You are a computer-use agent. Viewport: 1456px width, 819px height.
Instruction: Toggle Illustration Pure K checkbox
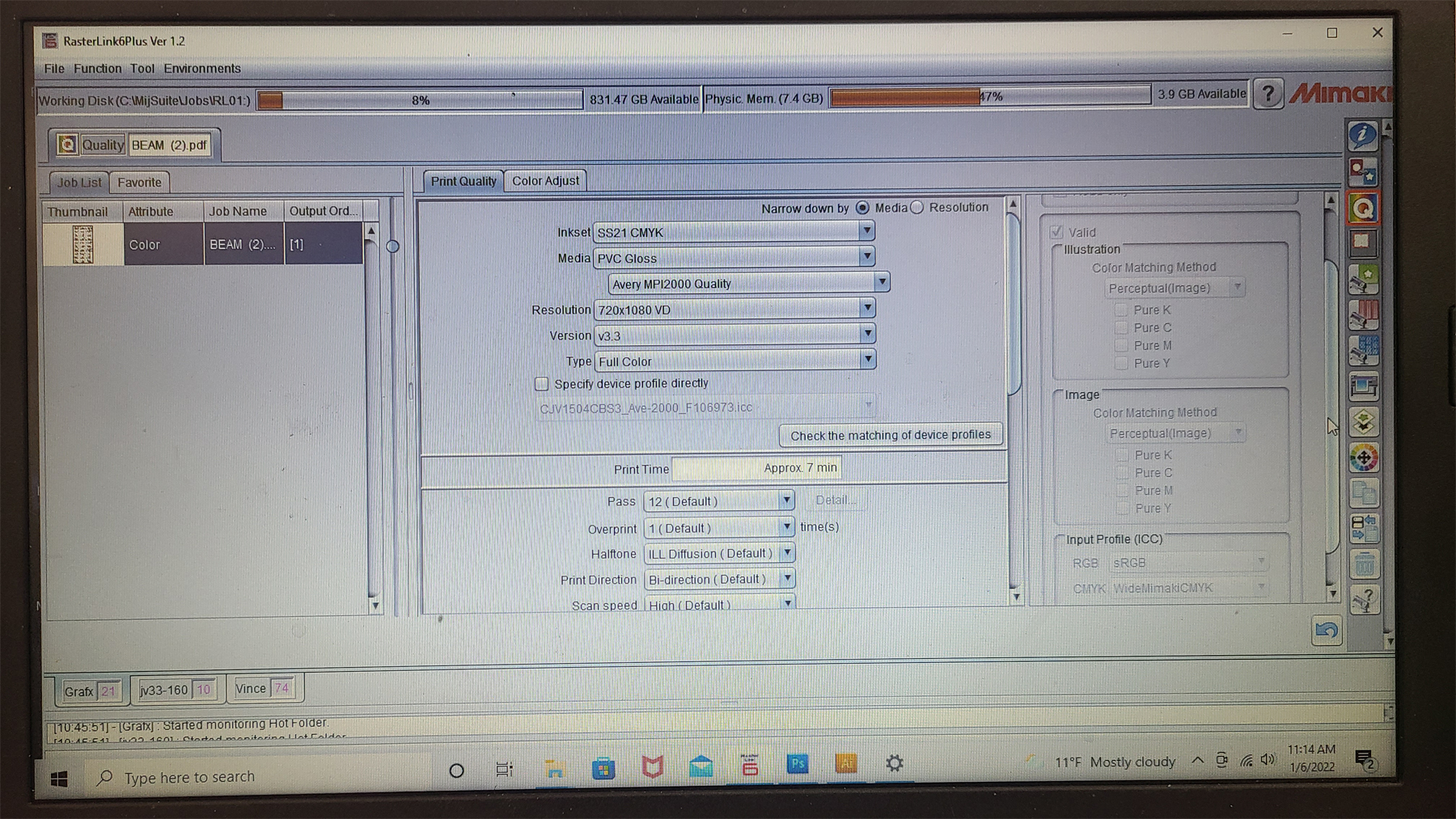click(1121, 310)
